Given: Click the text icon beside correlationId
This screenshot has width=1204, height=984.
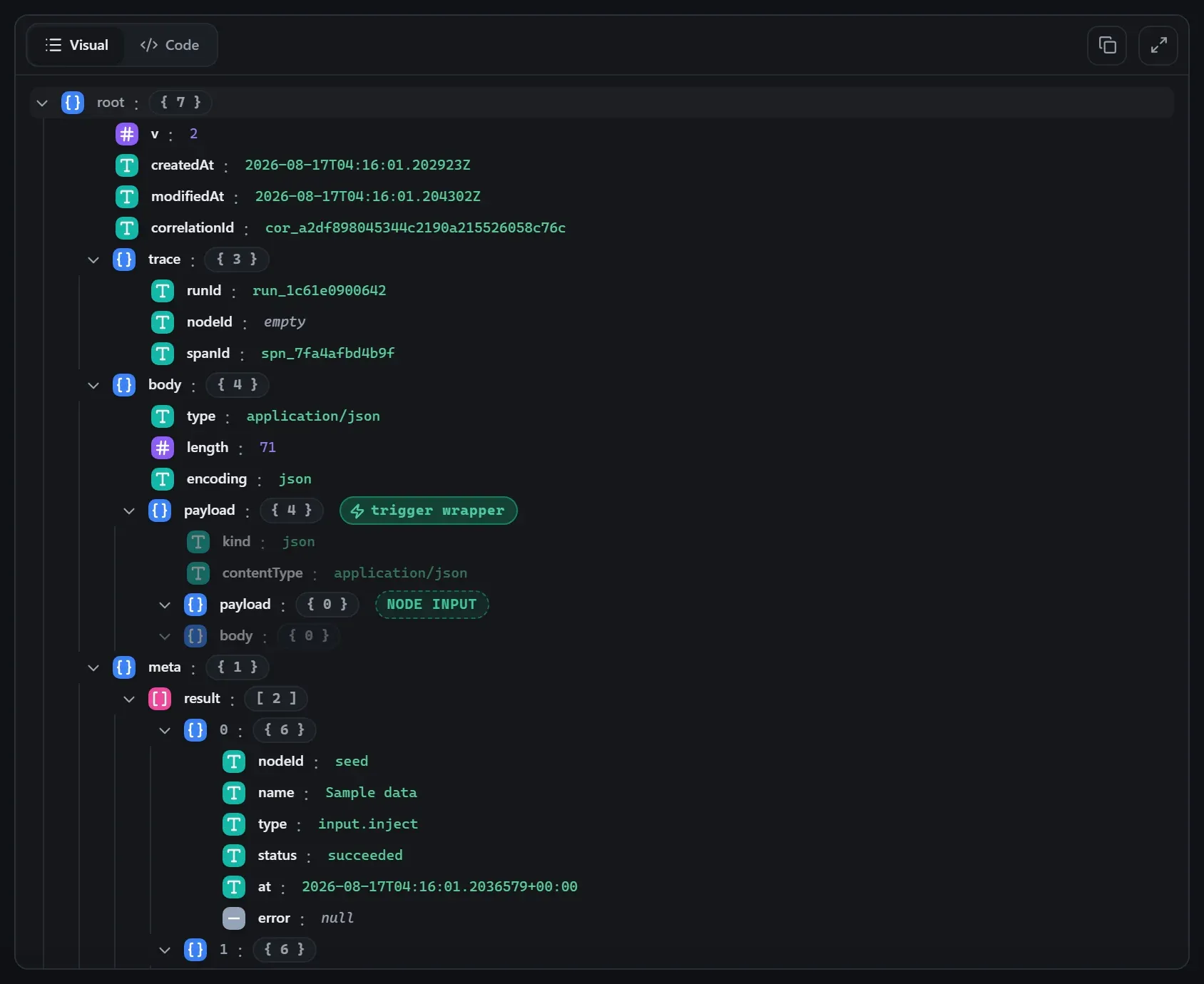Looking at the screenshot, I should point(127,228).
